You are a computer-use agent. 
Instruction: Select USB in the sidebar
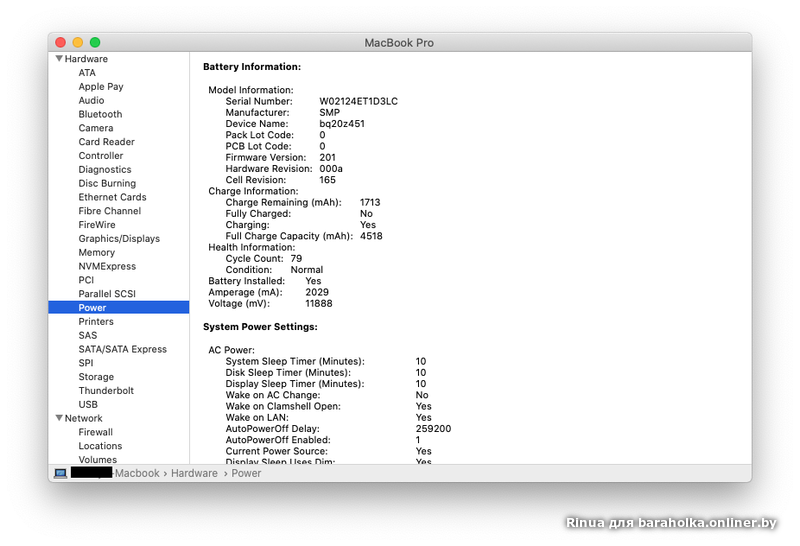tap(88, 404)
